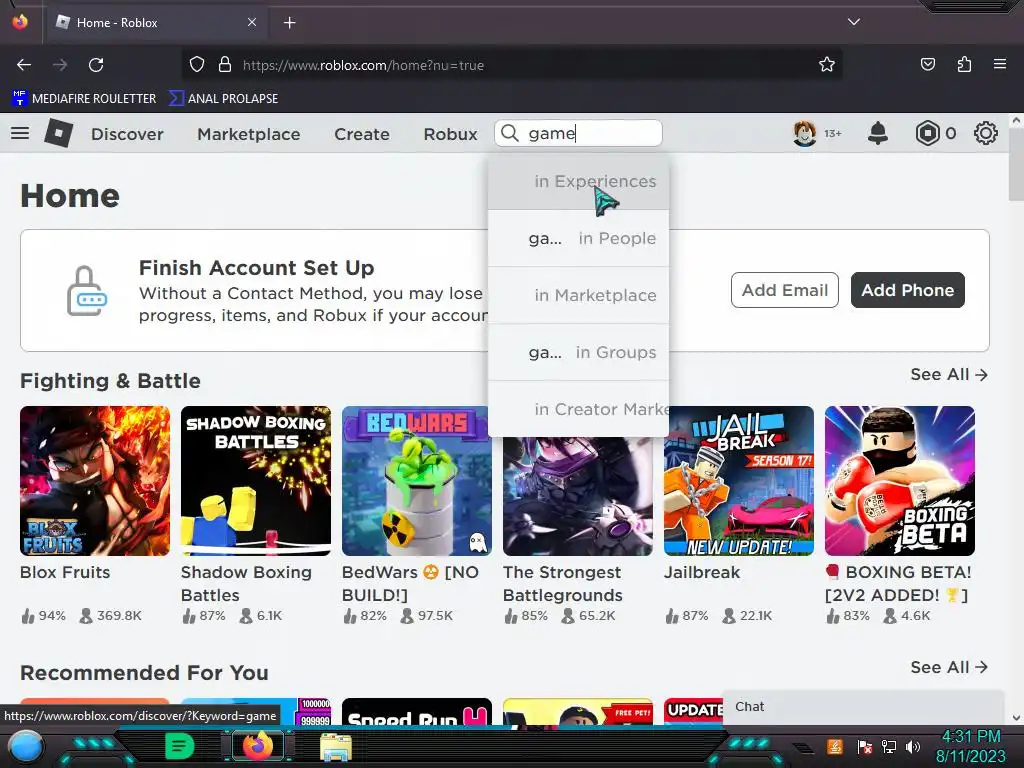Click the Blox Fruits title text

click(x=65, y=573)
